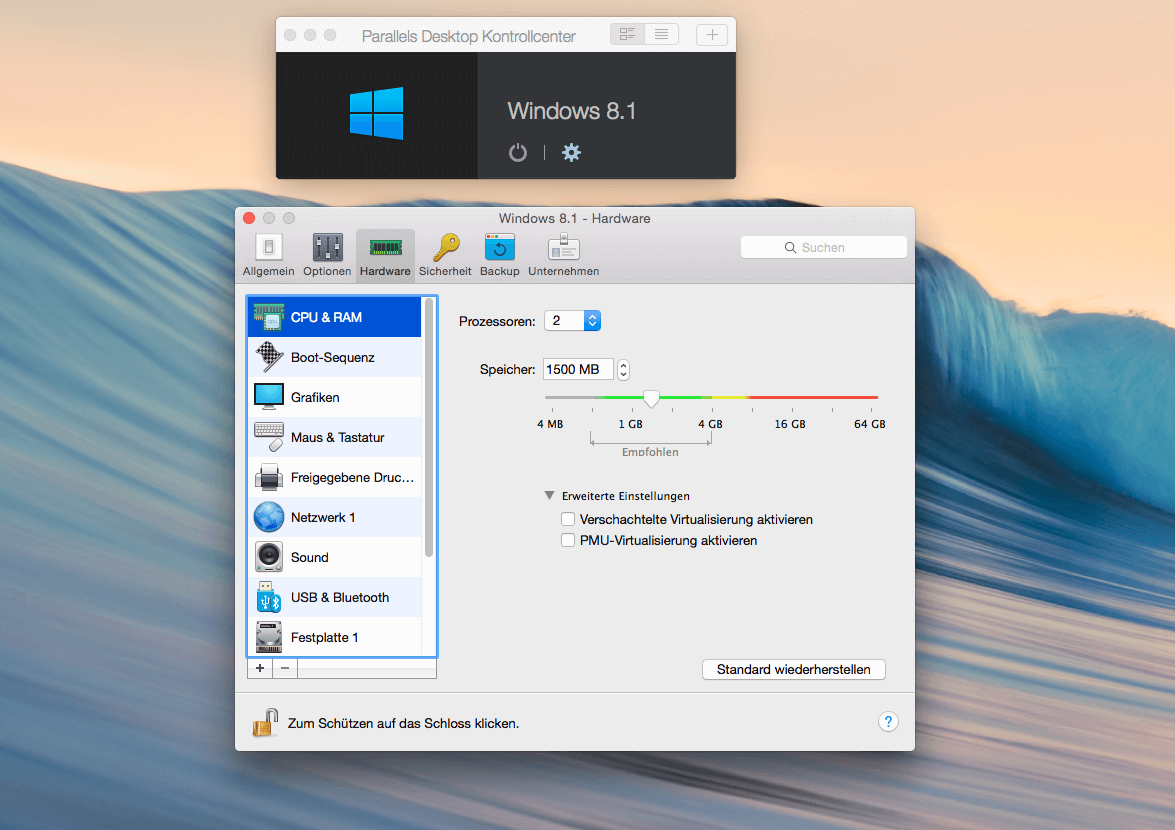
Task: Open the Sicherheit key tab
Action: (445, 255)
